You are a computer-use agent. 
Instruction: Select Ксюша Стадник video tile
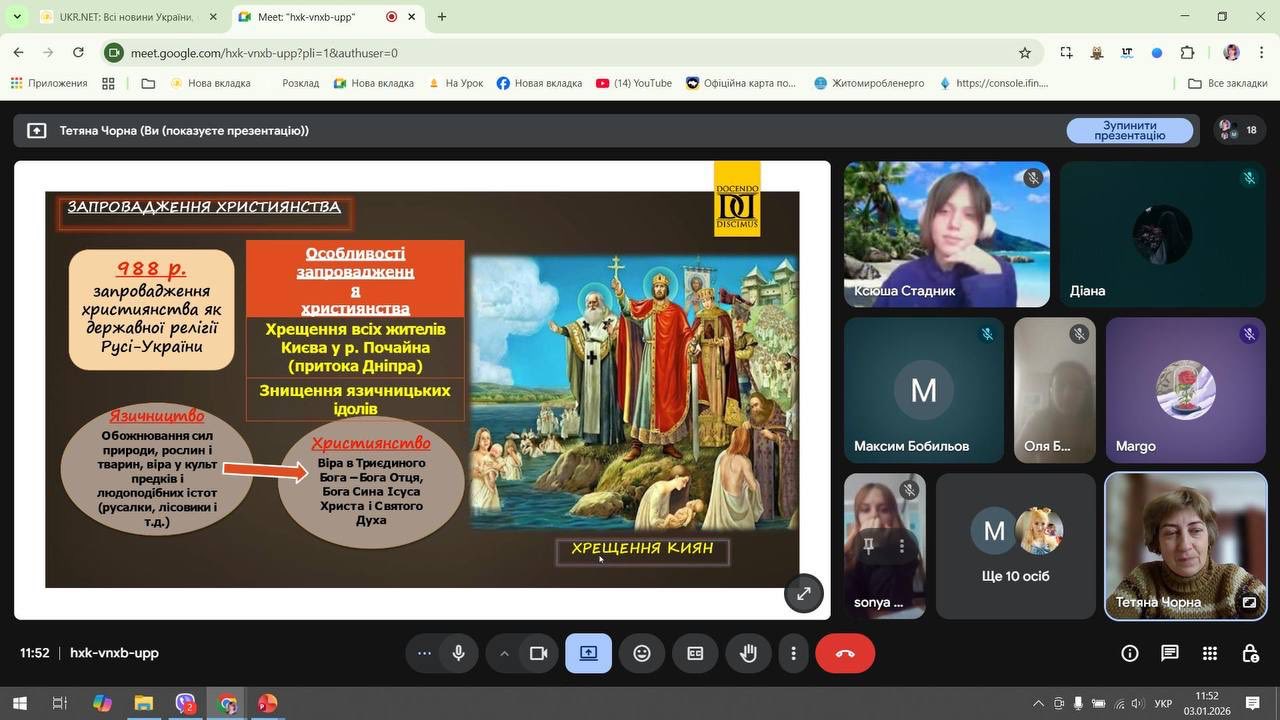tap(947, 234)
